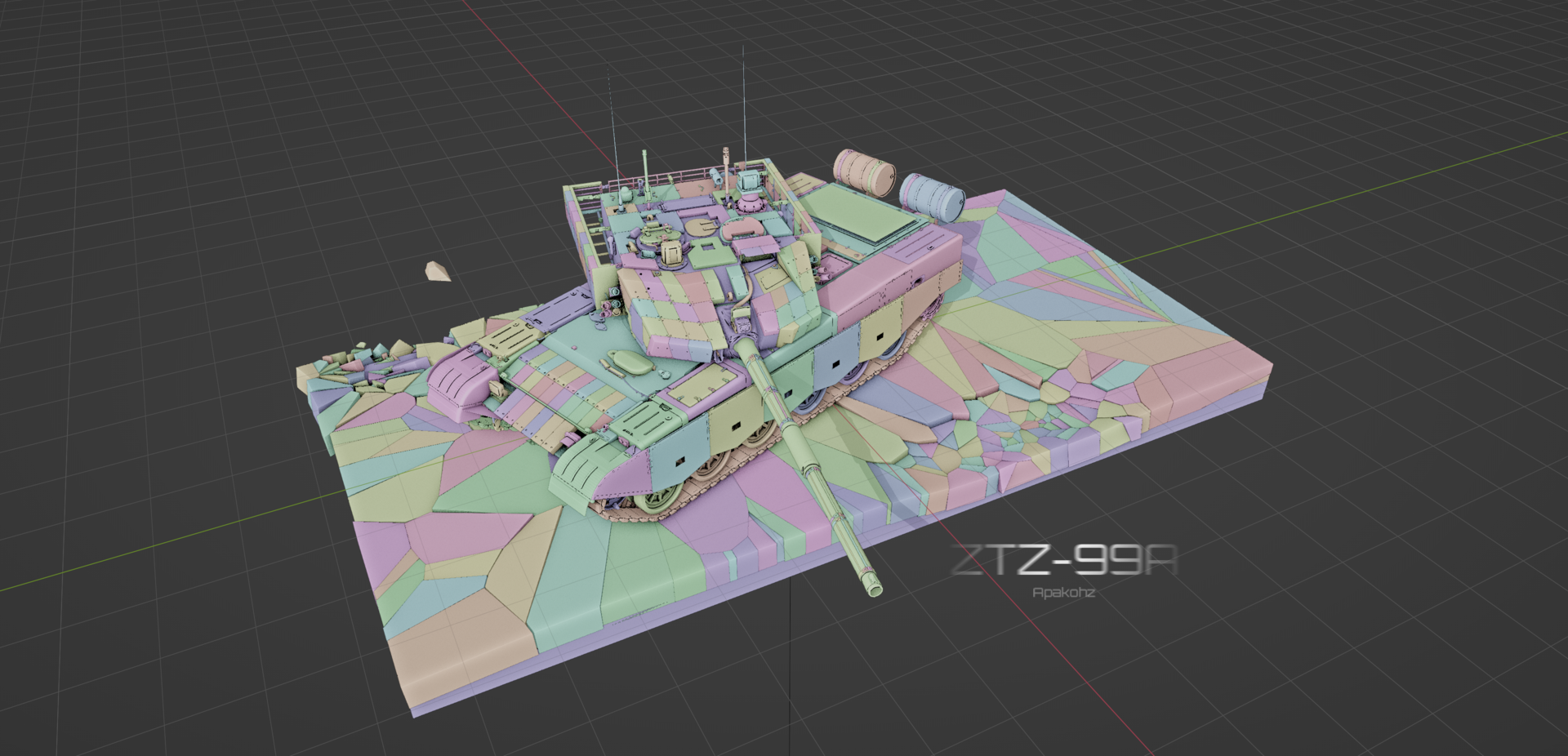The height and width of the screenshot is (756, 1568).
Task: Click the boxy blue sight atop turret rear
Action: 748,180
